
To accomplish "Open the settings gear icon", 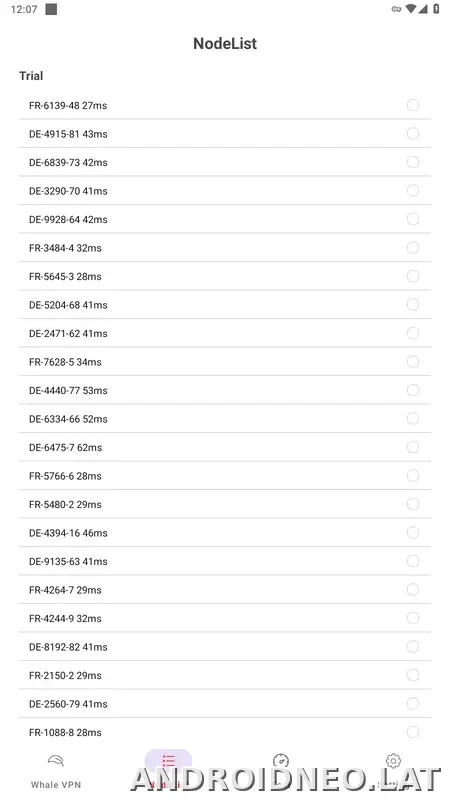I will click(393, 761).
